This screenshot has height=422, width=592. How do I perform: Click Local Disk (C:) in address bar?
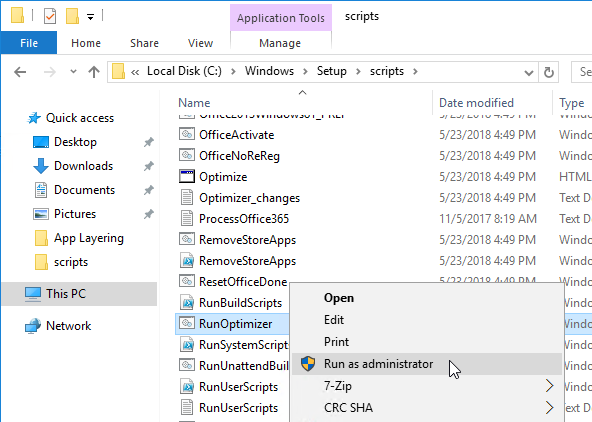click(x=184, y=71)
